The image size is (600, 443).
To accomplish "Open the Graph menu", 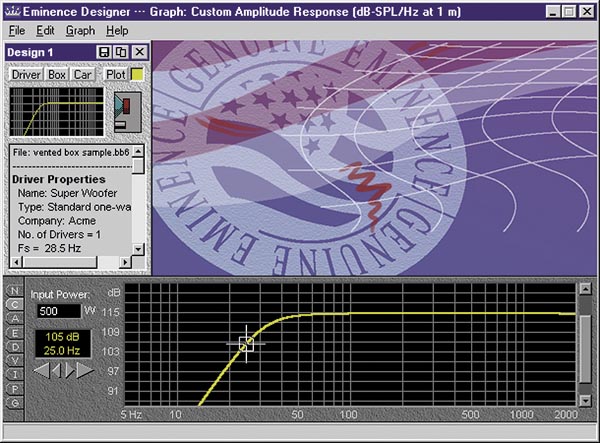I will click(80, 31).
